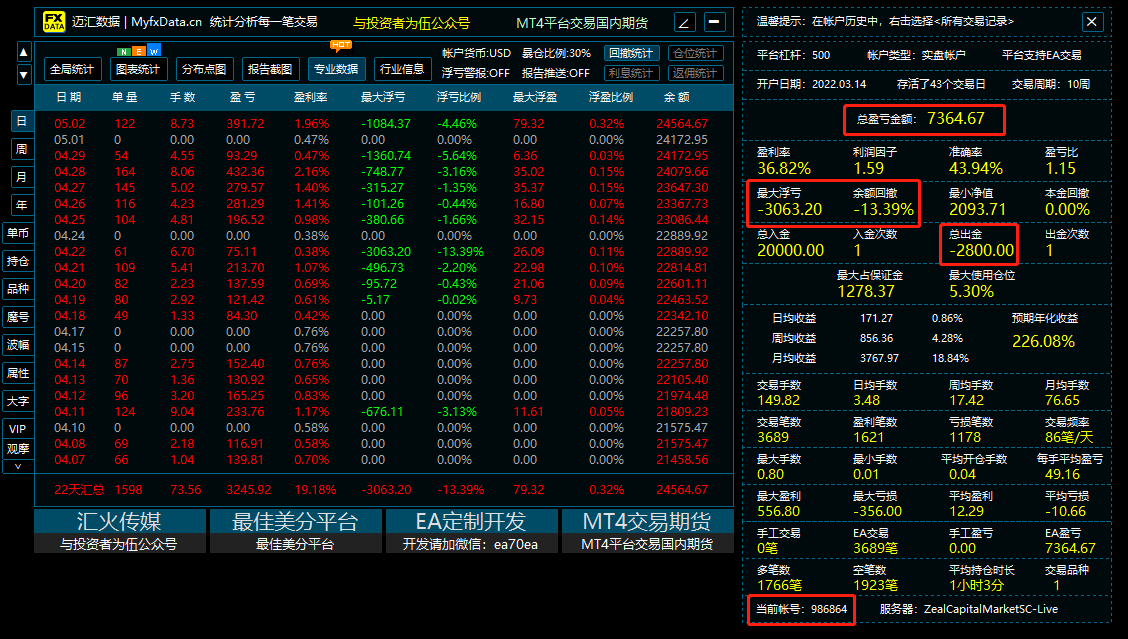Click the down arrow beside the toolbar
1128x639 pixels.
24,74
